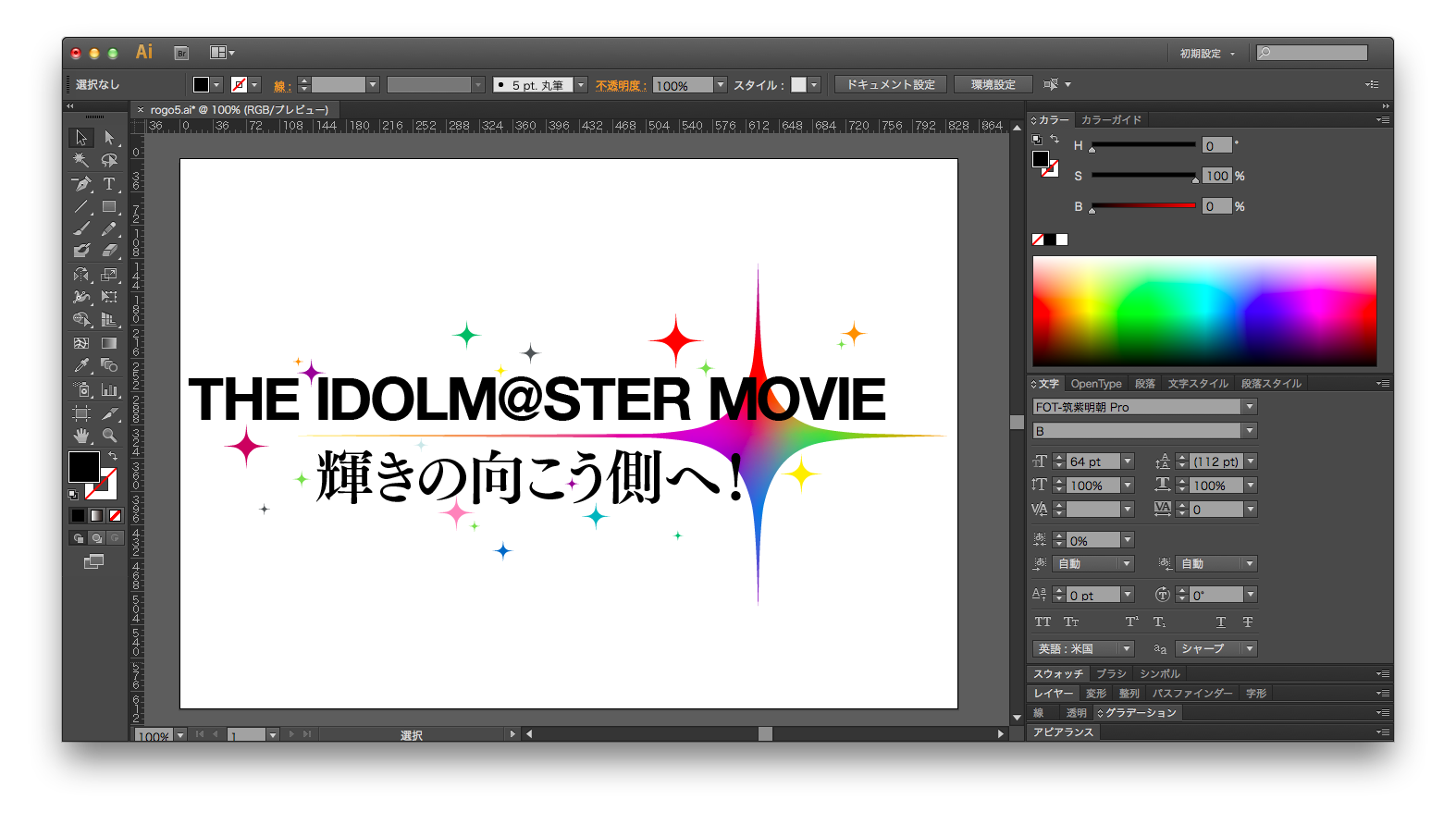Select the Pencil tool
Image resolution: width=1456 pixels, height=824 pixels.
tap(109, 228)
